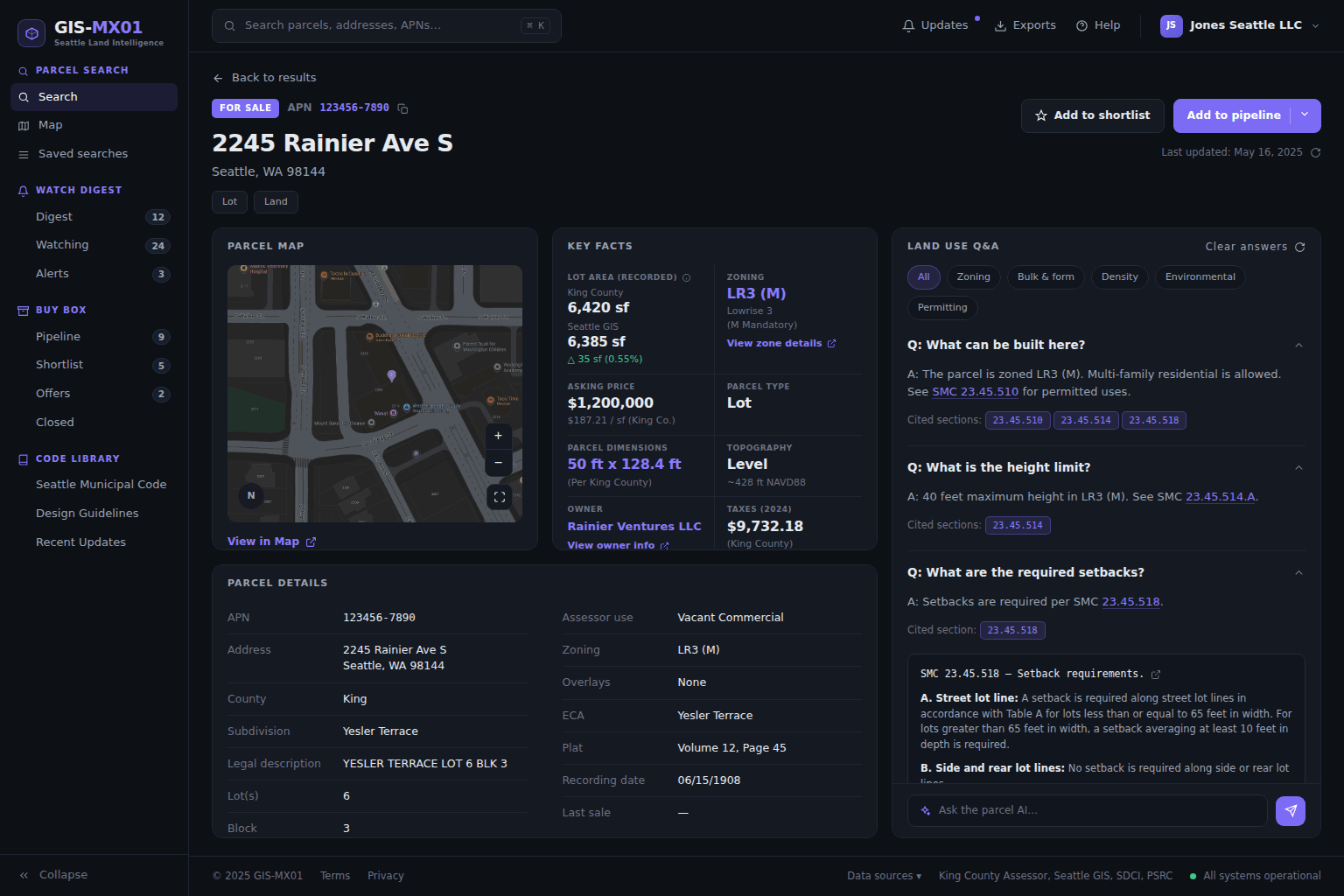Open Saved searches in sidebar
Viewport: 1344px width, 896px height.
click(94, 154)
